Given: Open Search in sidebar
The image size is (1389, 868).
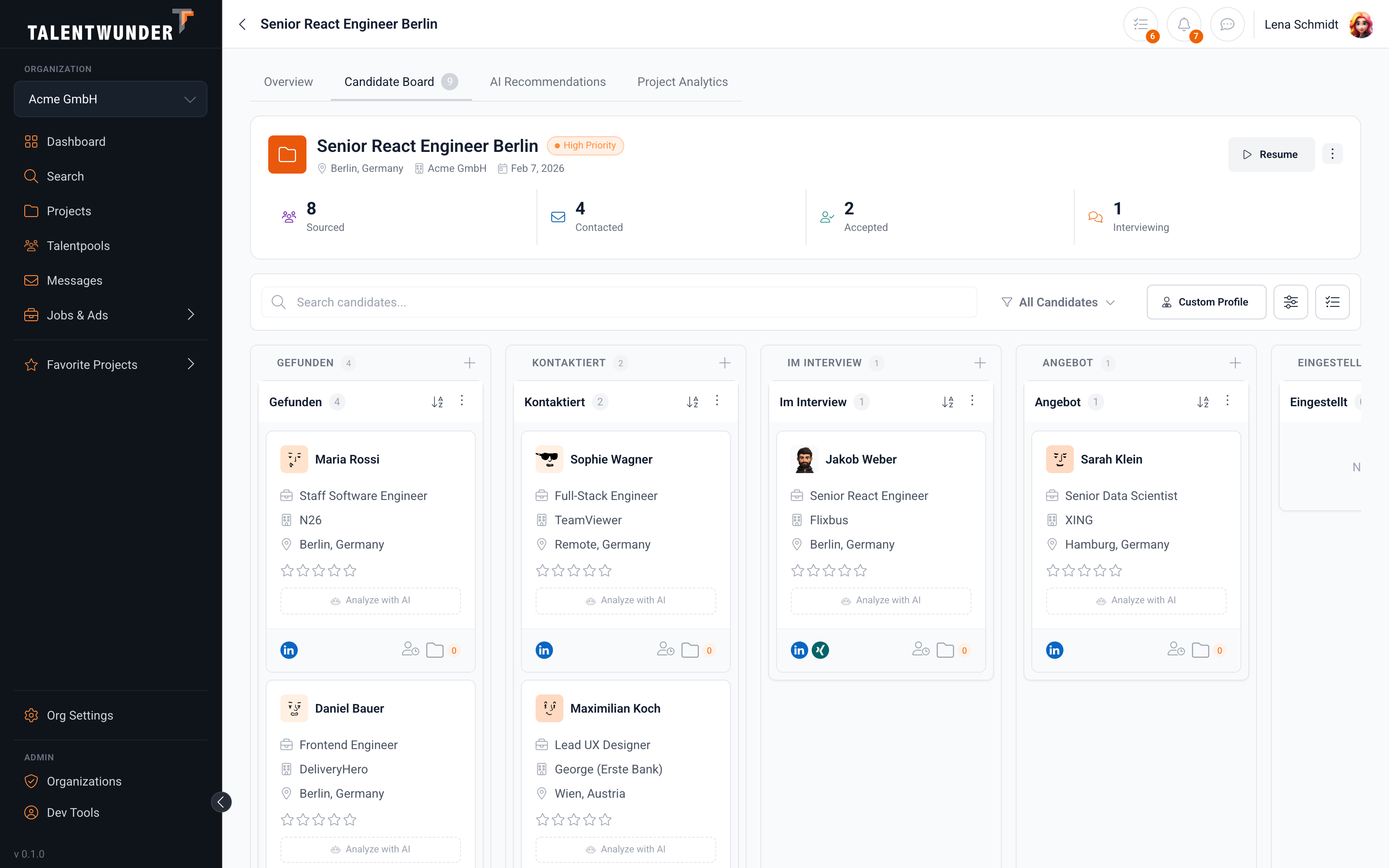Looking at the screenshot, I should pyautogui.click(x=110, y=176).
